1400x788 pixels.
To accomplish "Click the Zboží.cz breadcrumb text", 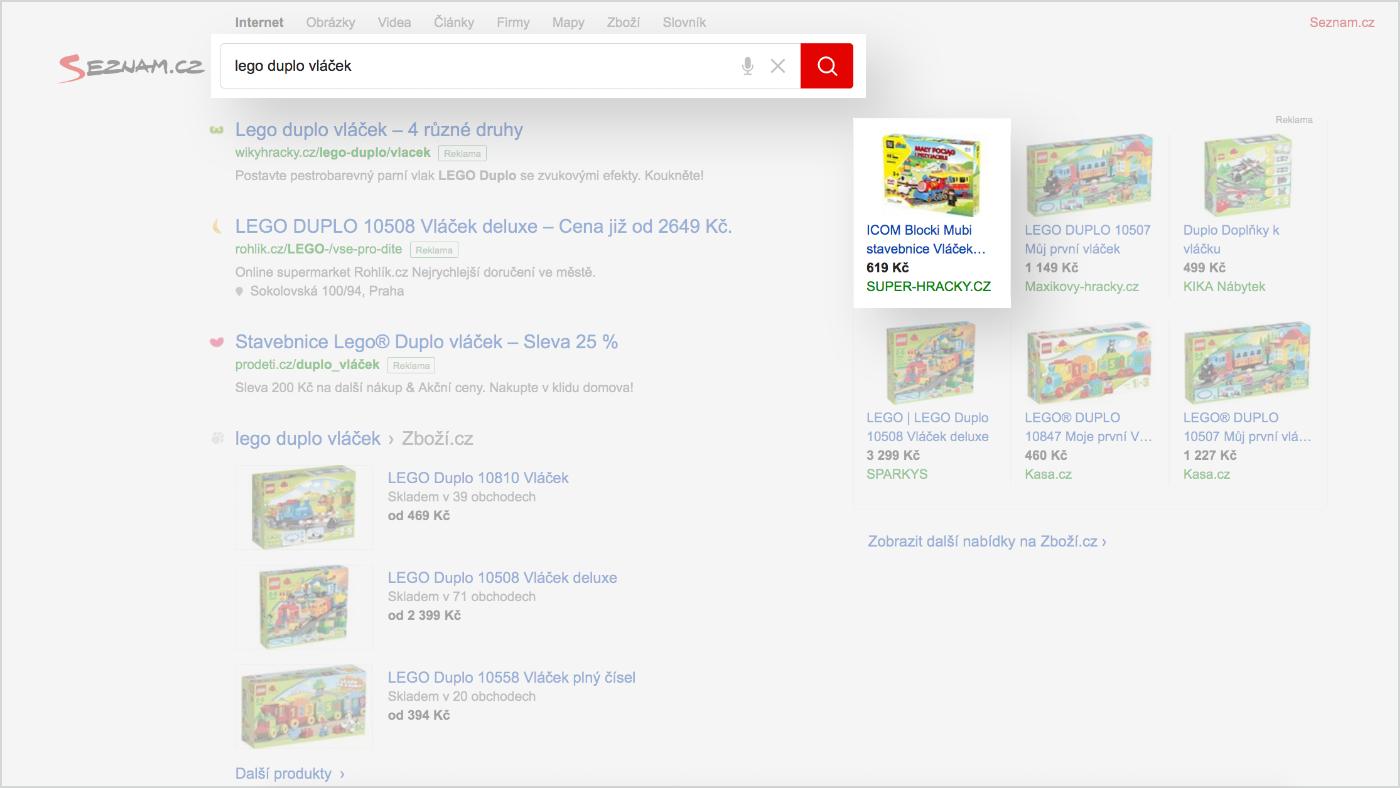I will [437, 438].
